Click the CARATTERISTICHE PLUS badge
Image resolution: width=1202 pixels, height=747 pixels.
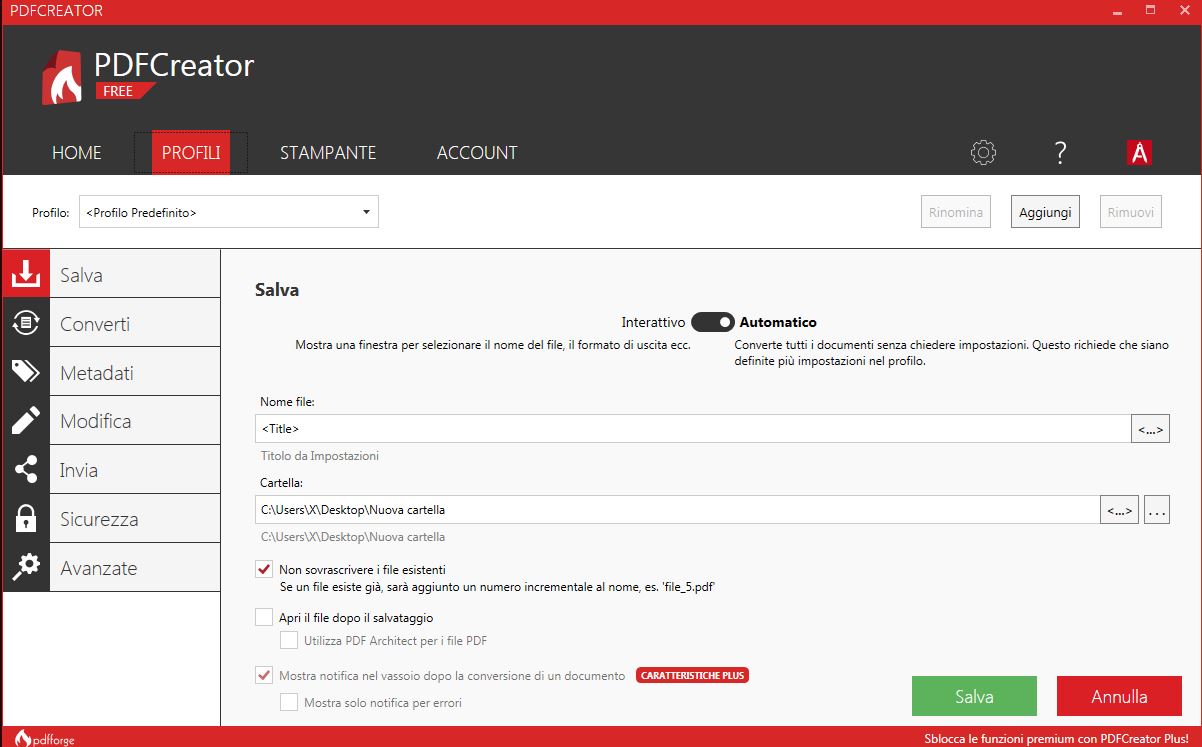point(692,675)
